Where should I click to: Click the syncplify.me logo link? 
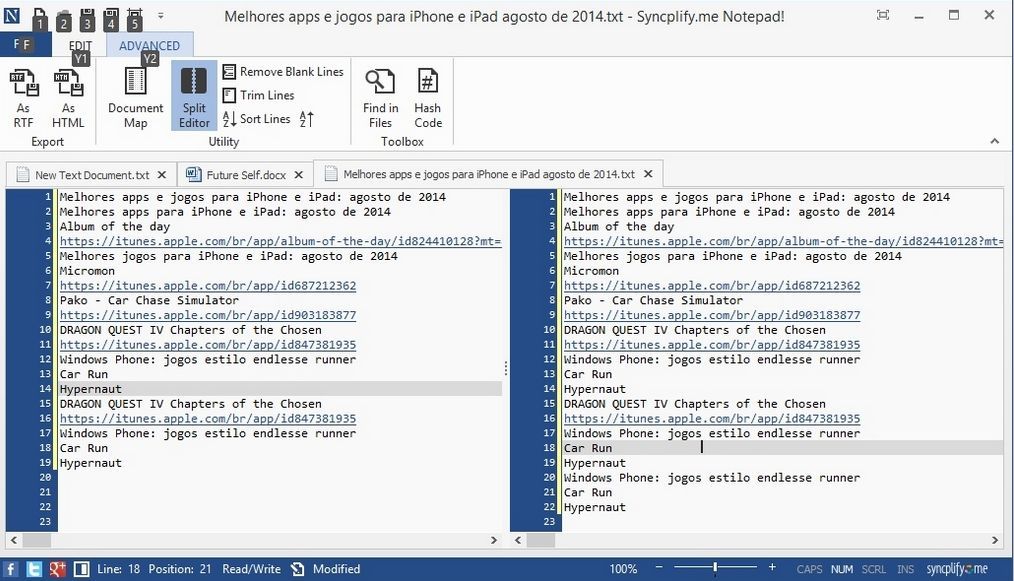click(x=957, y=569)
